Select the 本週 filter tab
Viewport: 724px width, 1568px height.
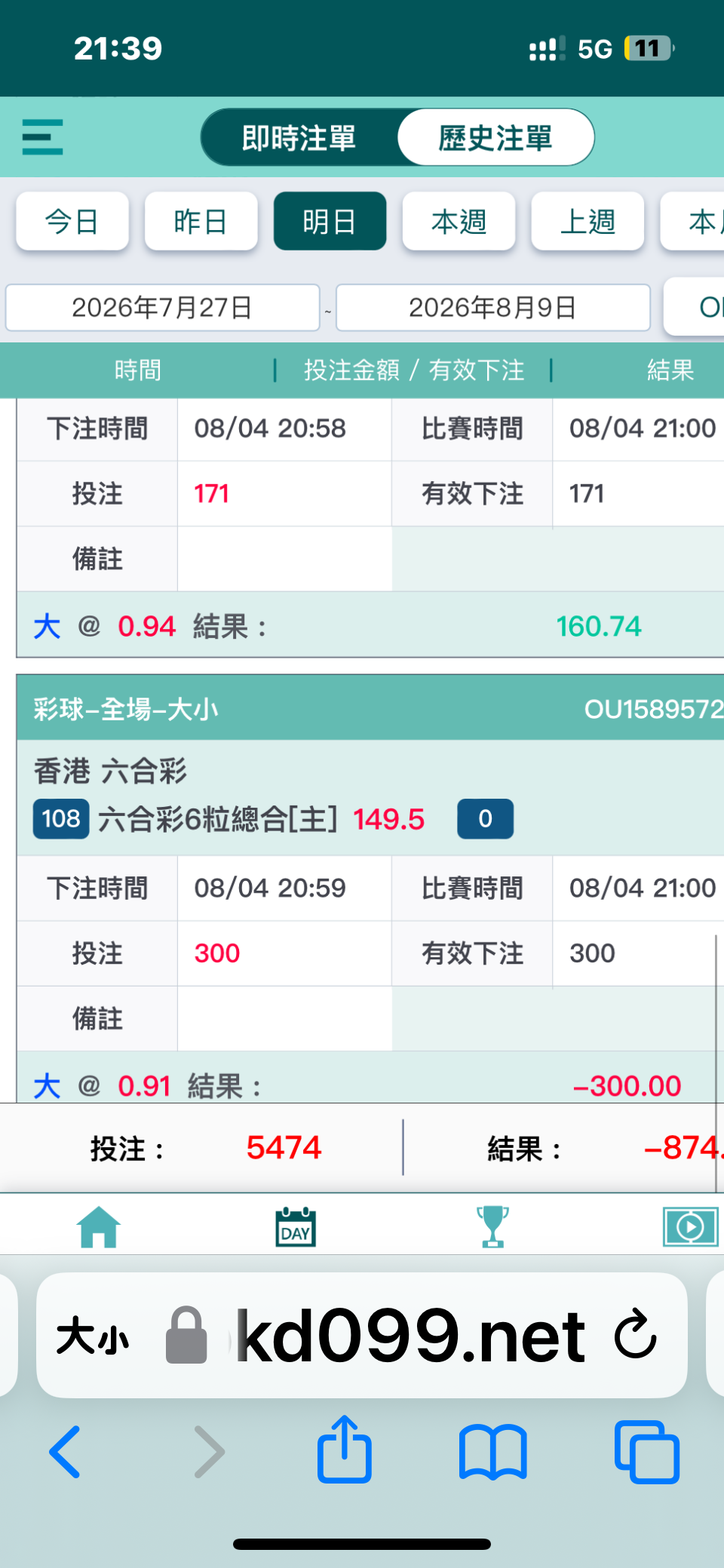click(459, 221)
